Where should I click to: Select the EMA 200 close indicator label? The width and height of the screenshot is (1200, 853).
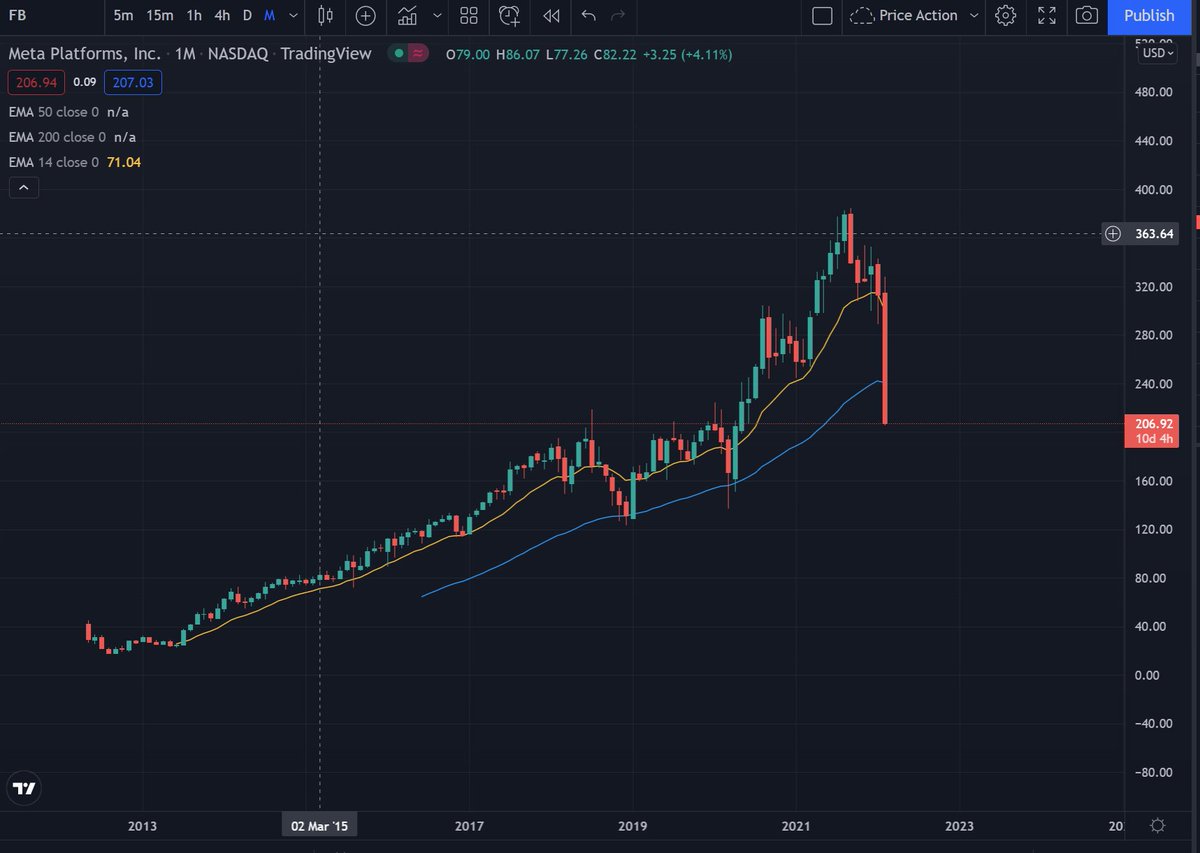(x=57, y=137)
